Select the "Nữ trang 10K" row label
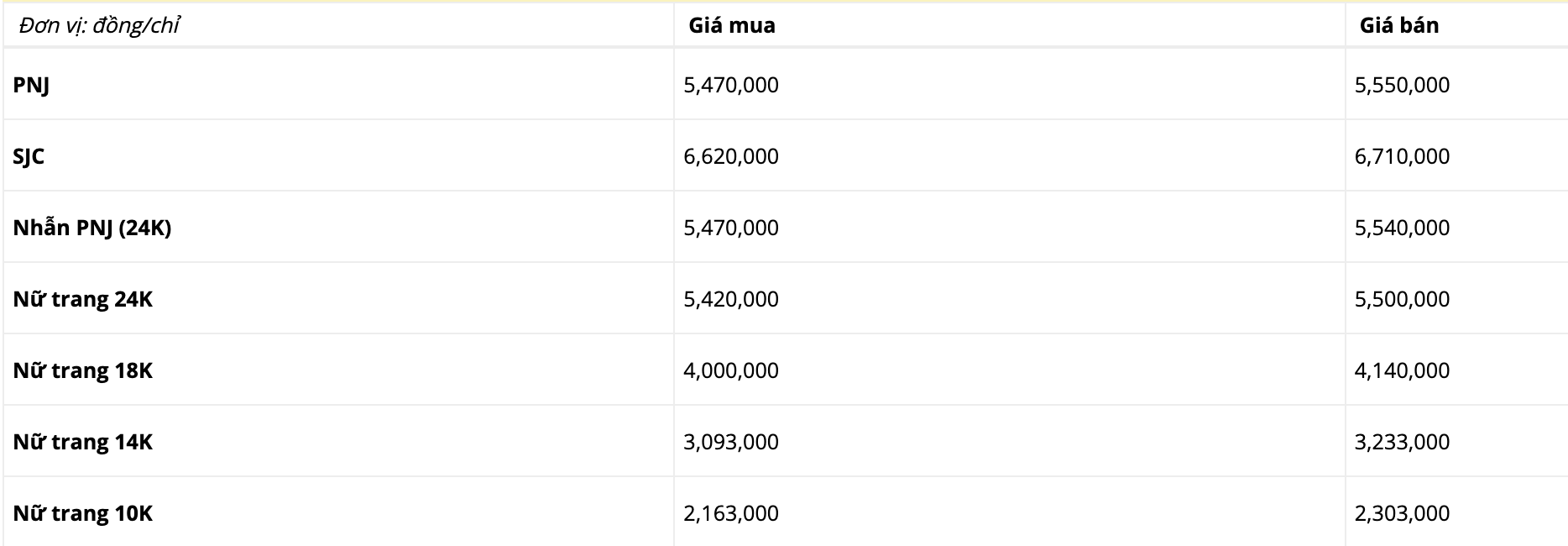The height and width of the screenshot is (546, 1568). point(83,513)
